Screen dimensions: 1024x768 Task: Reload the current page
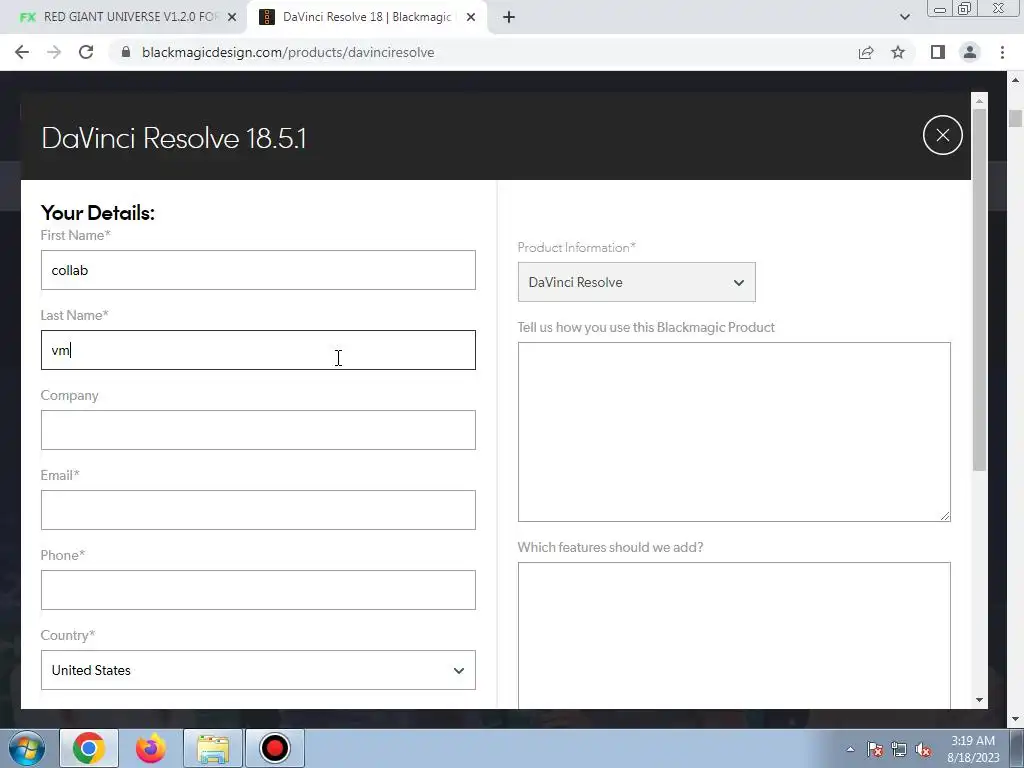point(86,52)
